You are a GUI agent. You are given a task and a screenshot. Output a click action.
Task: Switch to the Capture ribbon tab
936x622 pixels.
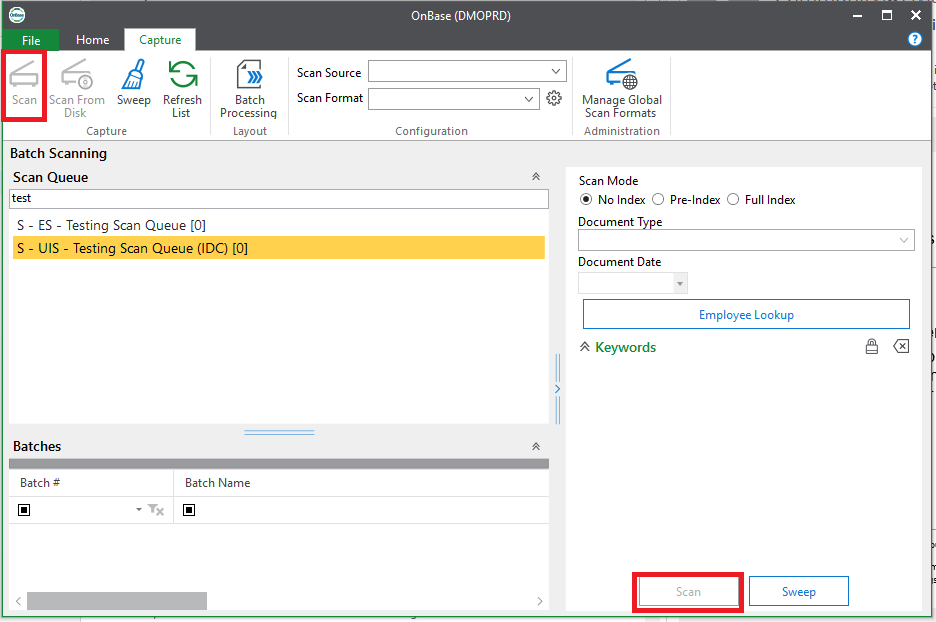click(160, 40)
